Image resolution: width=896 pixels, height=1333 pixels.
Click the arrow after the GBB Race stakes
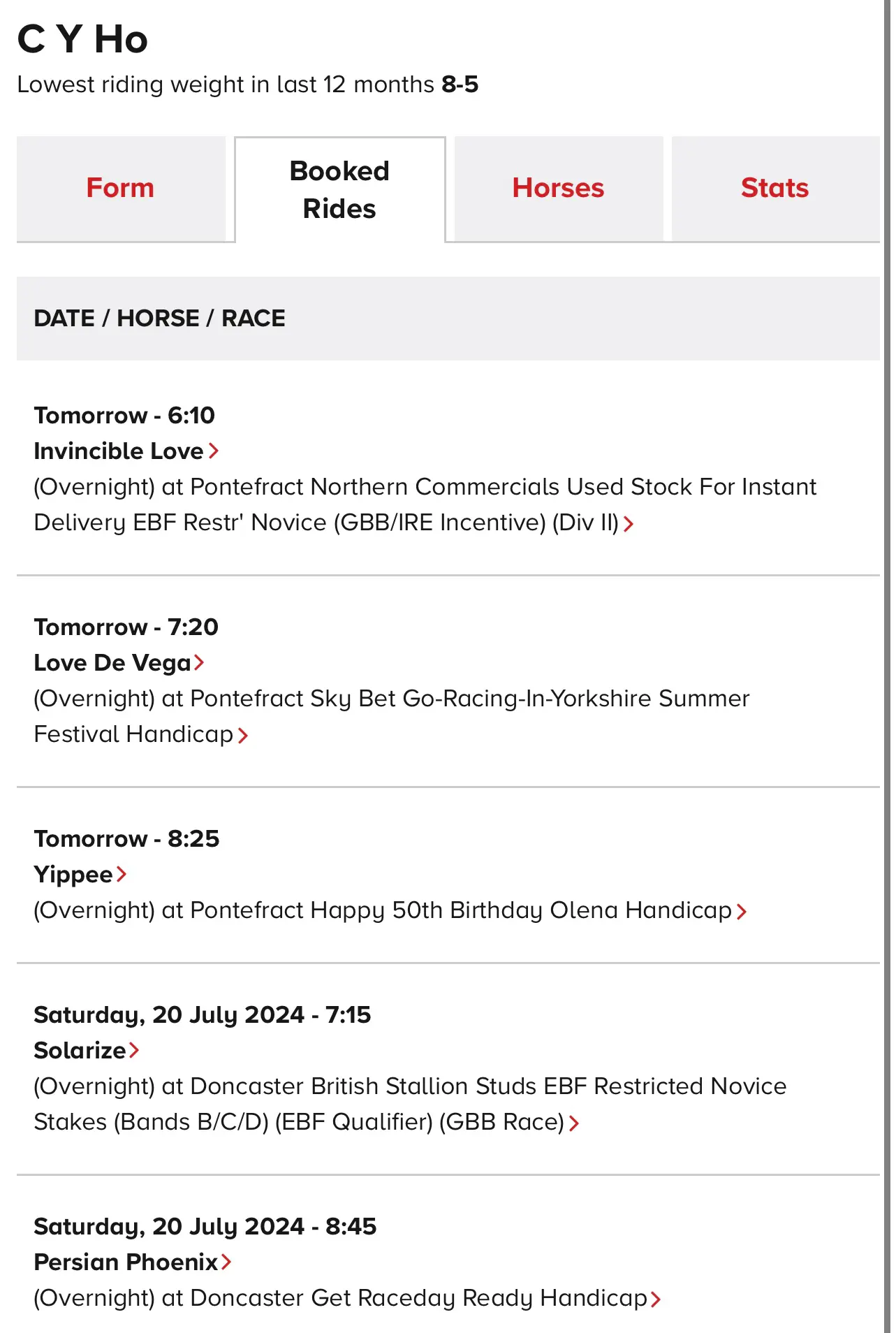pyautogui.click(x=574, y=1123)
